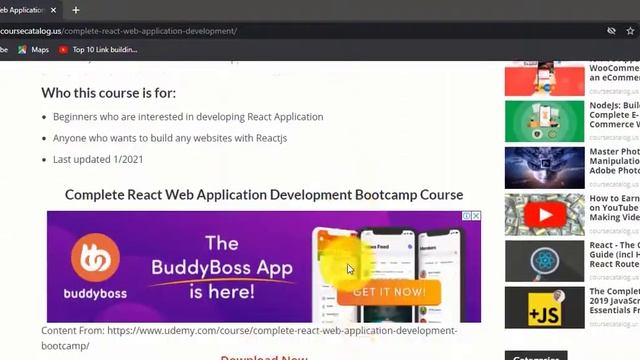Image resolution: width=640 pixels, height=360 pixels.
Task: Click the WooCommerce eCommerce course title
Action: point(614,72)
